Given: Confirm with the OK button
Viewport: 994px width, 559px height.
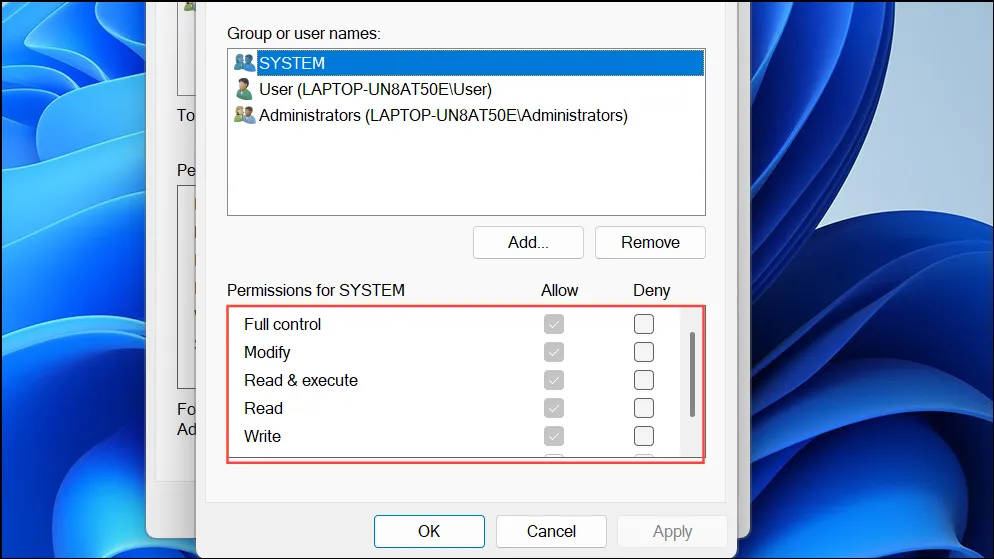Looking at the screenshot, I should tap(429, 531).
